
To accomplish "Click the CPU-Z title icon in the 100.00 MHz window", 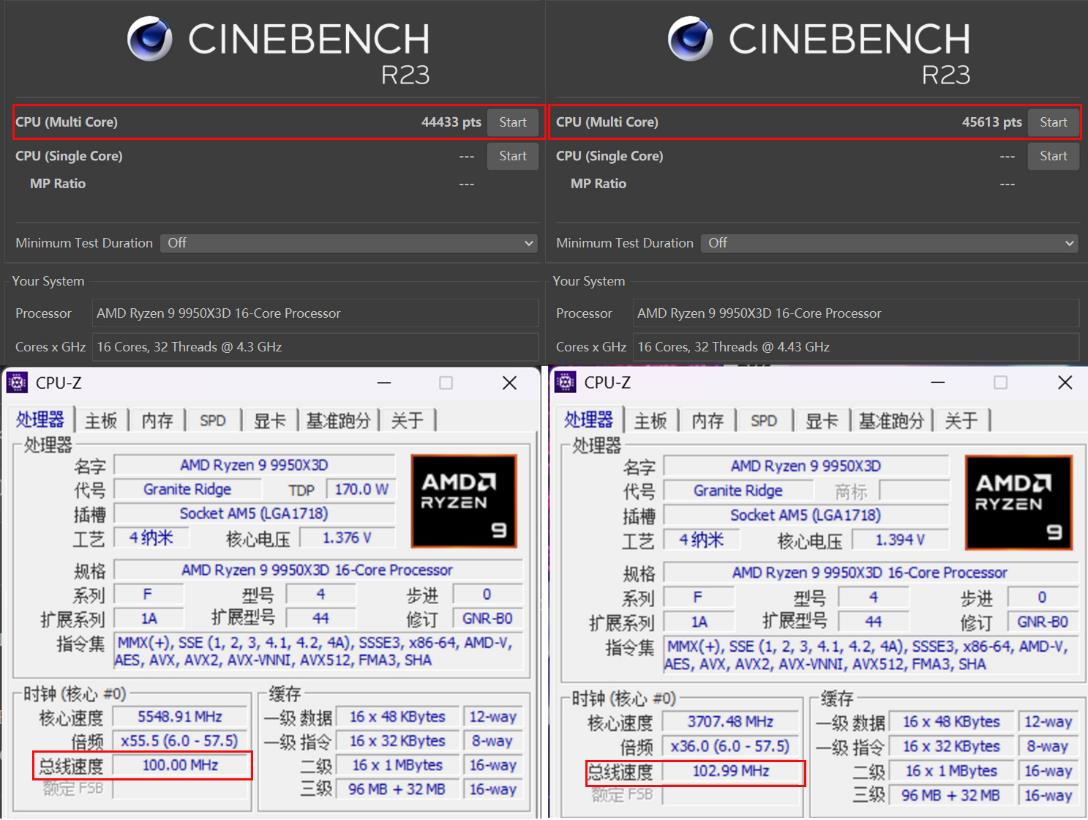I will tap(17, 382).
